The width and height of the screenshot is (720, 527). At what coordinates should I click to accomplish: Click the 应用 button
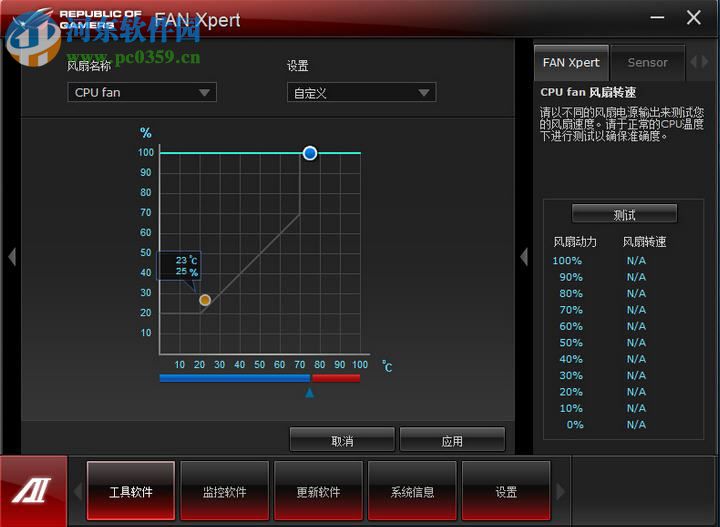pyautogui.click(x=452, y=440)
